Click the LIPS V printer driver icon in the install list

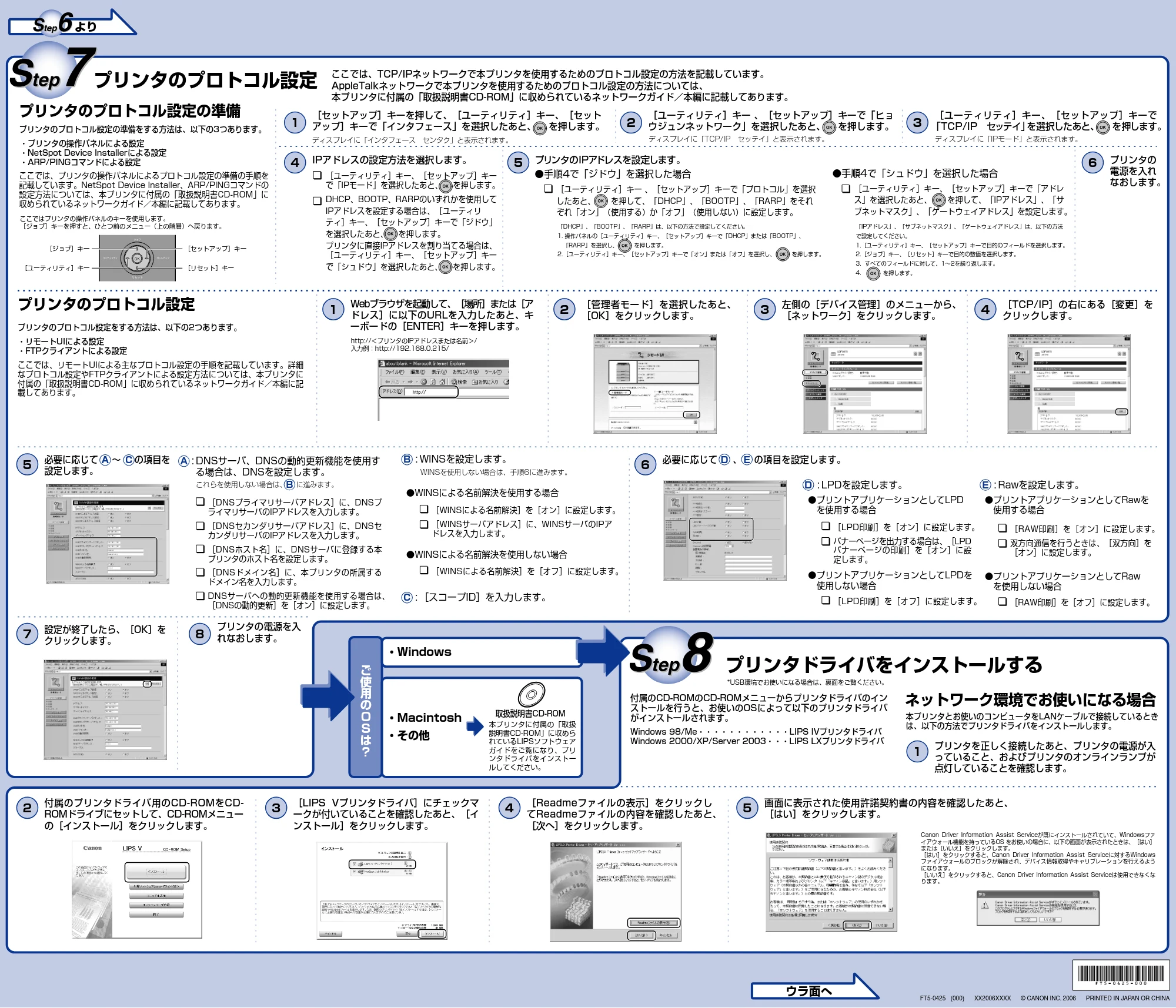pos(360,864)
